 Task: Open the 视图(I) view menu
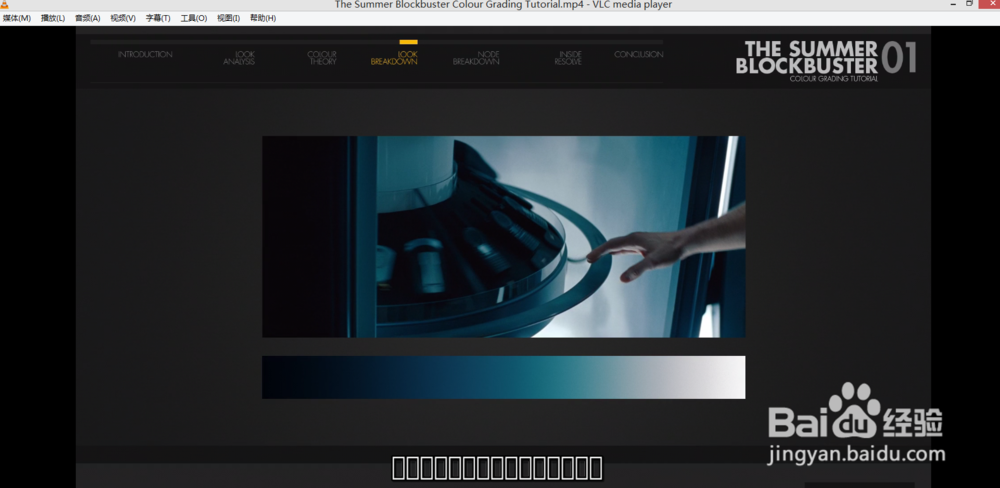pos(228,18)
